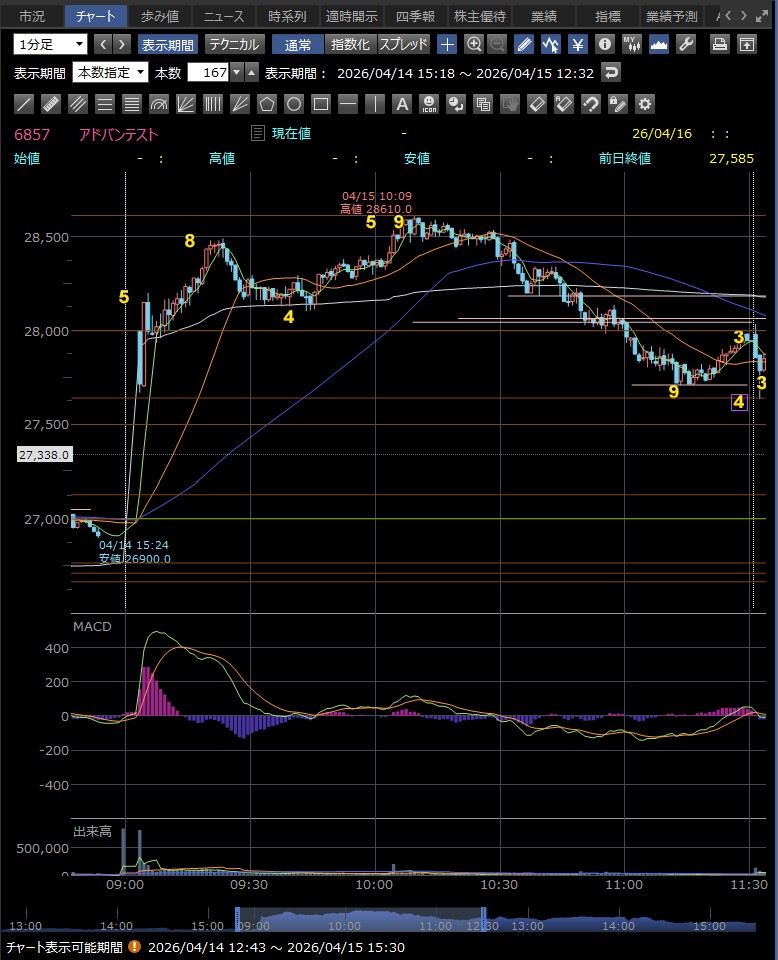Select the ruler measurement tool
The height and width of the screenshot is (960, 778).
tap(52, 104)
